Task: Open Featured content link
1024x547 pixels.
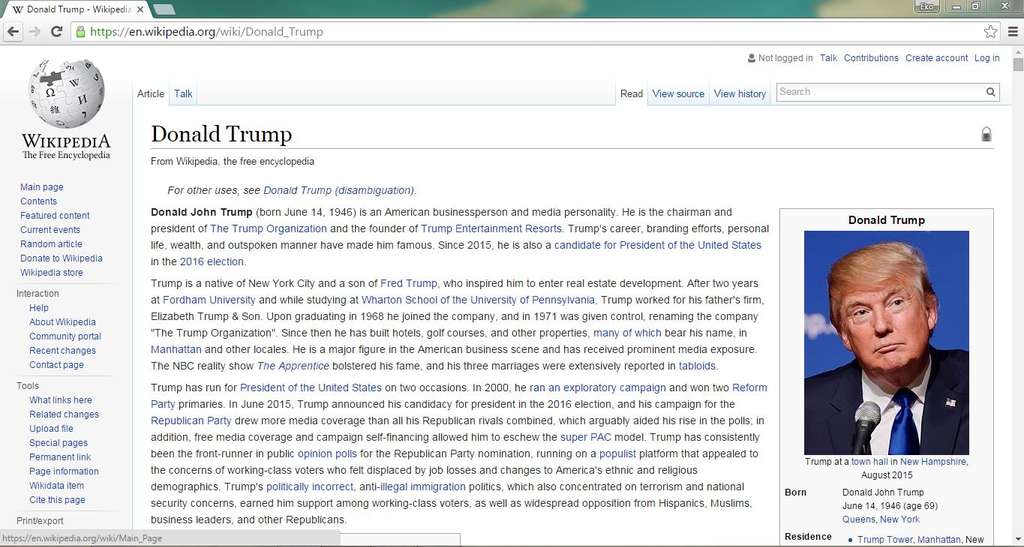Action: (55, 215)
